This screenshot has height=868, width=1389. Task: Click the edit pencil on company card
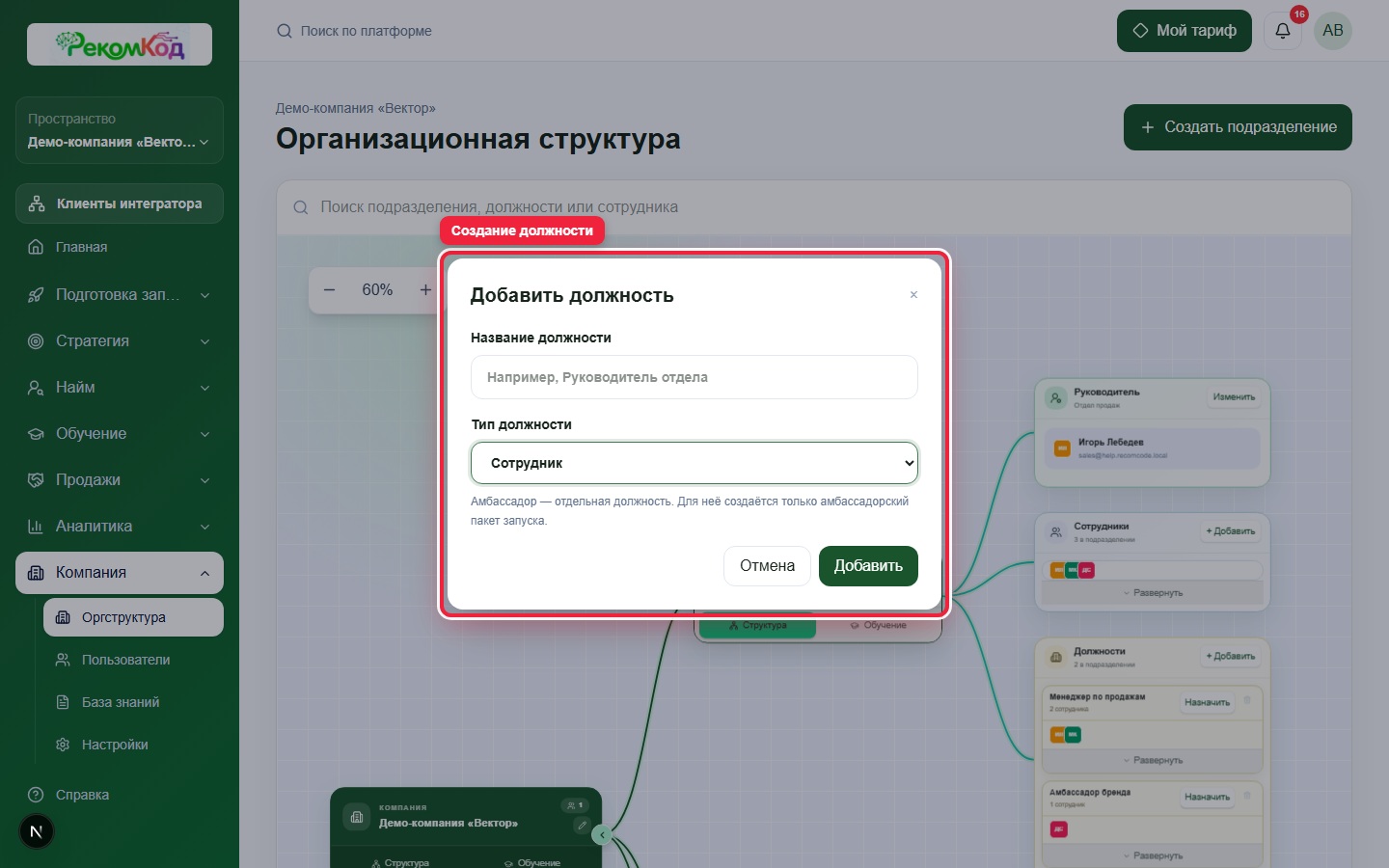582,826
